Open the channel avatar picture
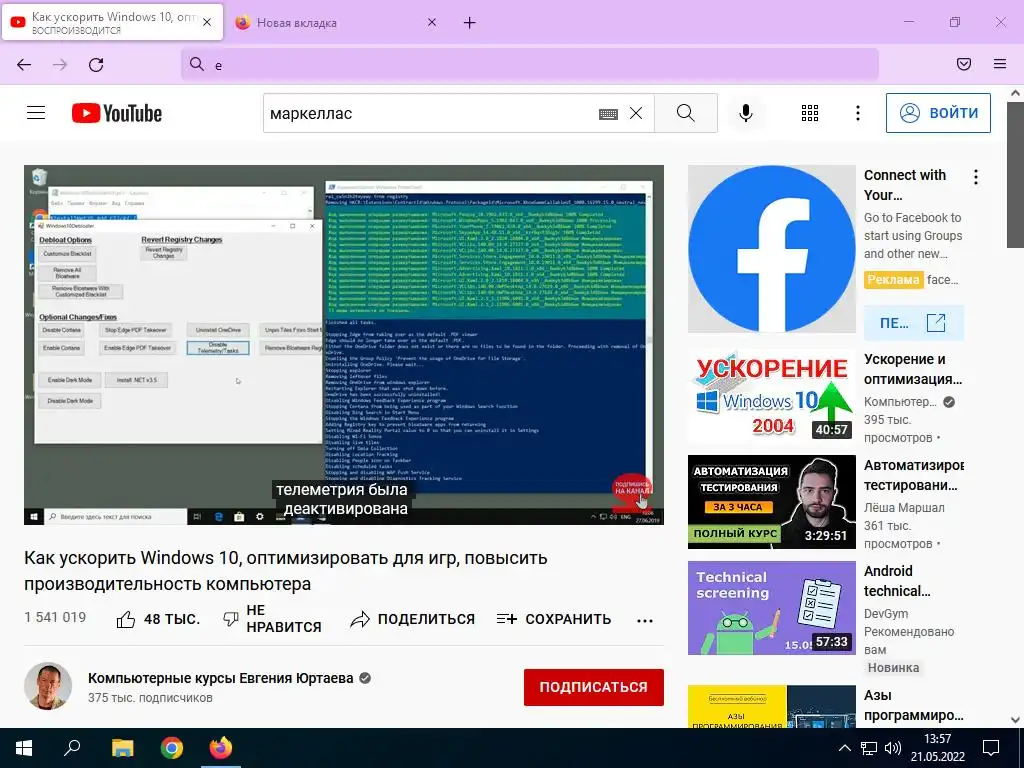 tap(48, 686)
